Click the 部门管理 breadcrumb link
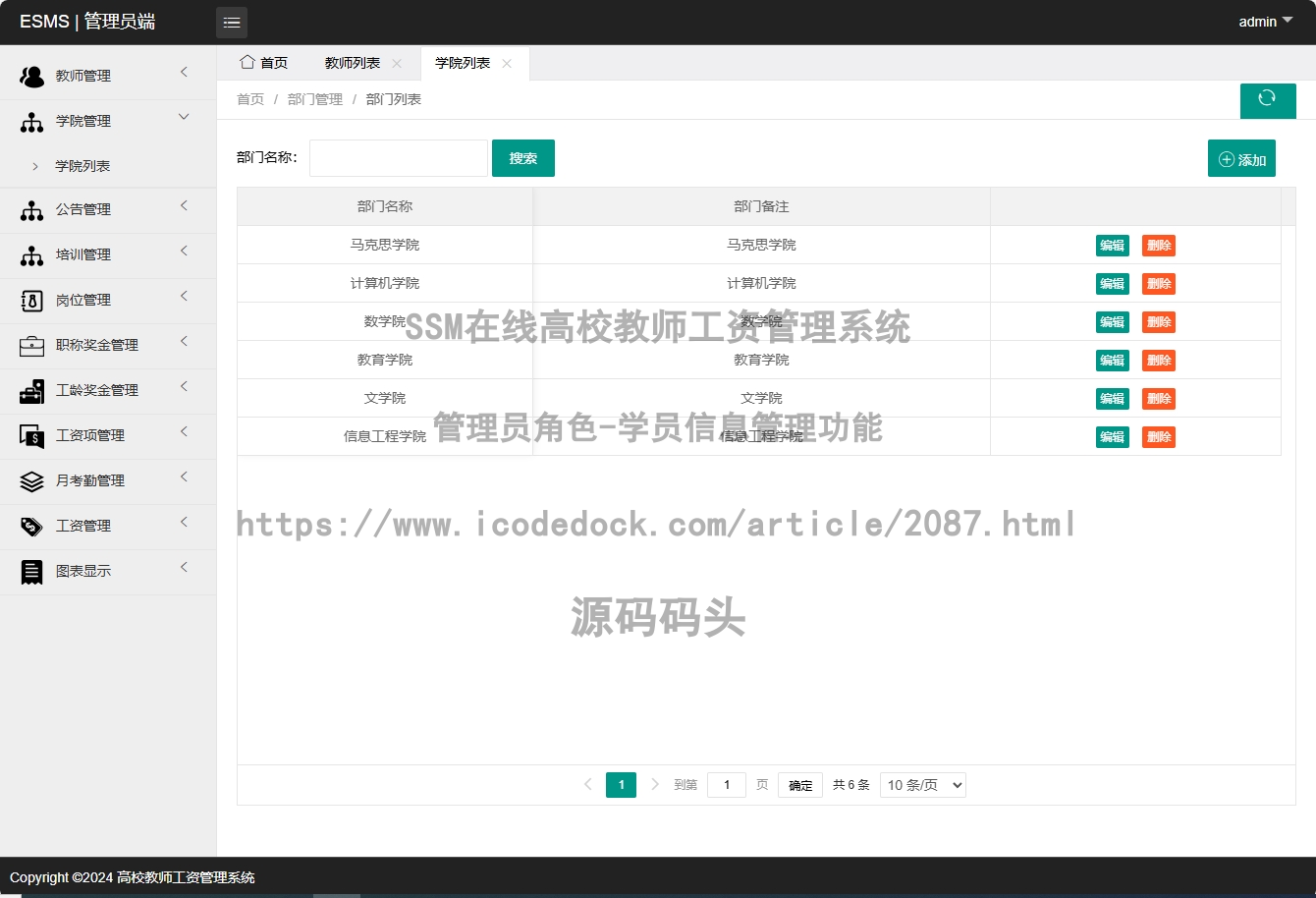Screen dimensions: 1316x898 [x=315, y=99]
